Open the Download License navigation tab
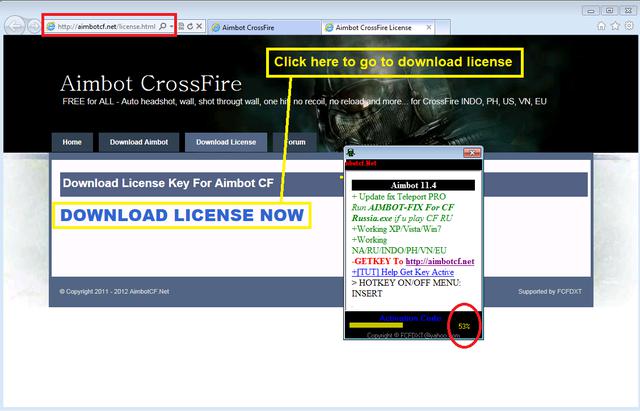The image size is (640, 411). pyautogui.click(x=226, y=142)
